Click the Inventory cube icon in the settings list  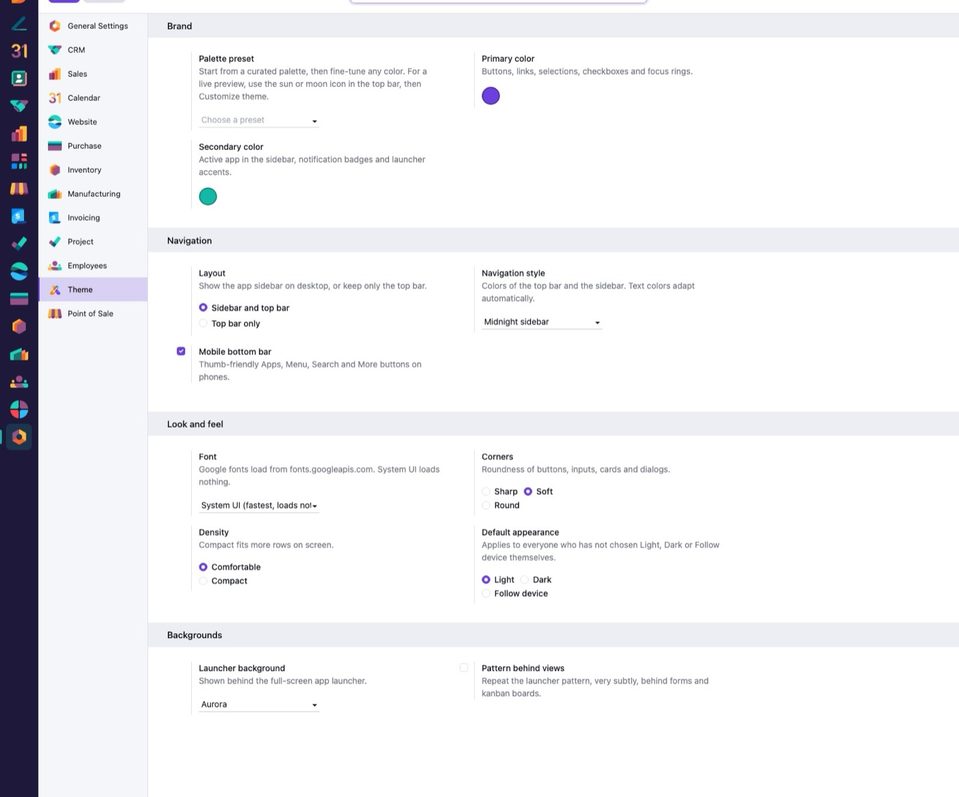click(55, 169)
